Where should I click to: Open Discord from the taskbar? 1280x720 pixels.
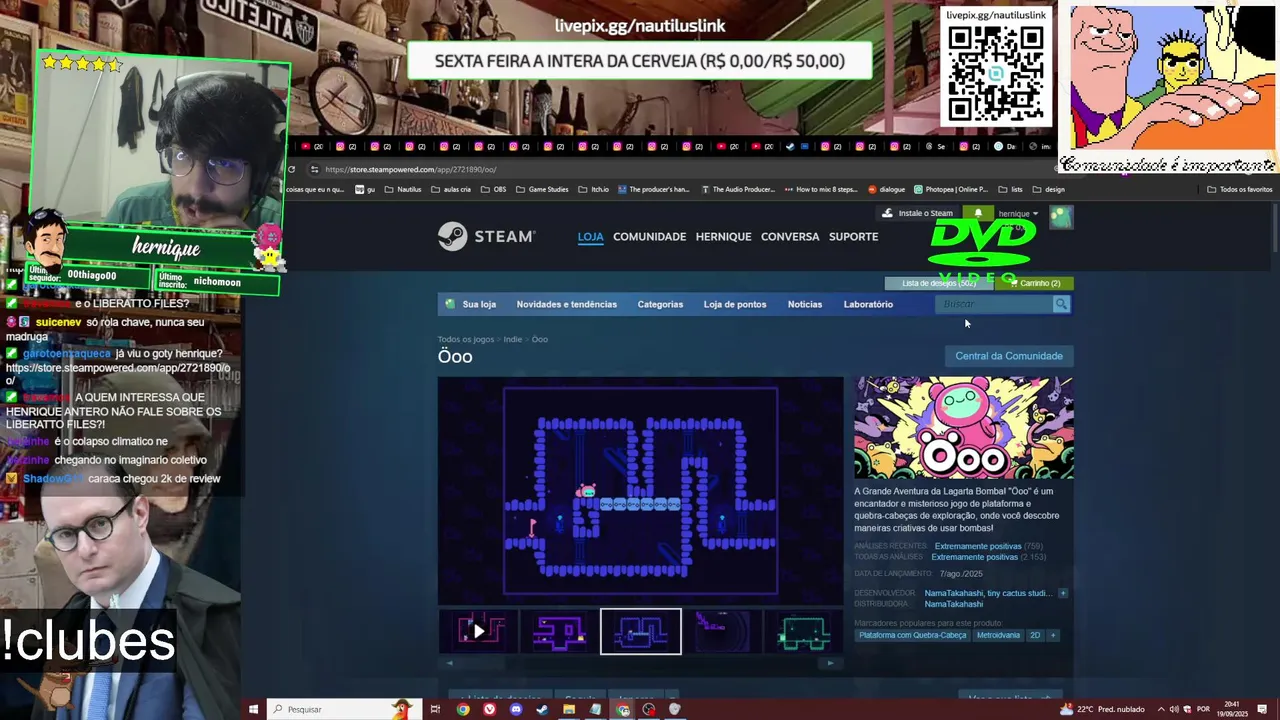516,709
